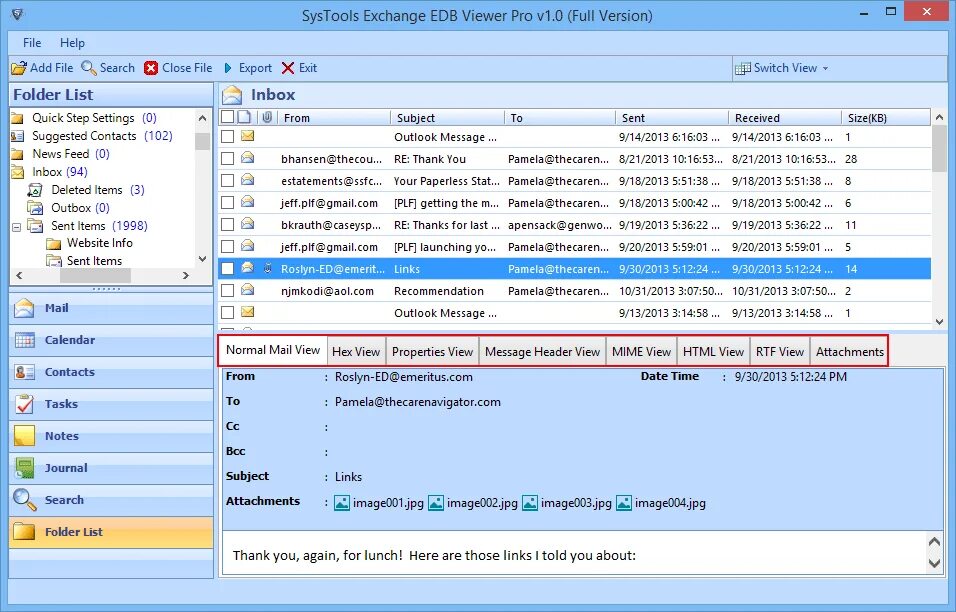956x612 pixels.
Task: Check the box for the Links email
Action: [x=227, y=269]
